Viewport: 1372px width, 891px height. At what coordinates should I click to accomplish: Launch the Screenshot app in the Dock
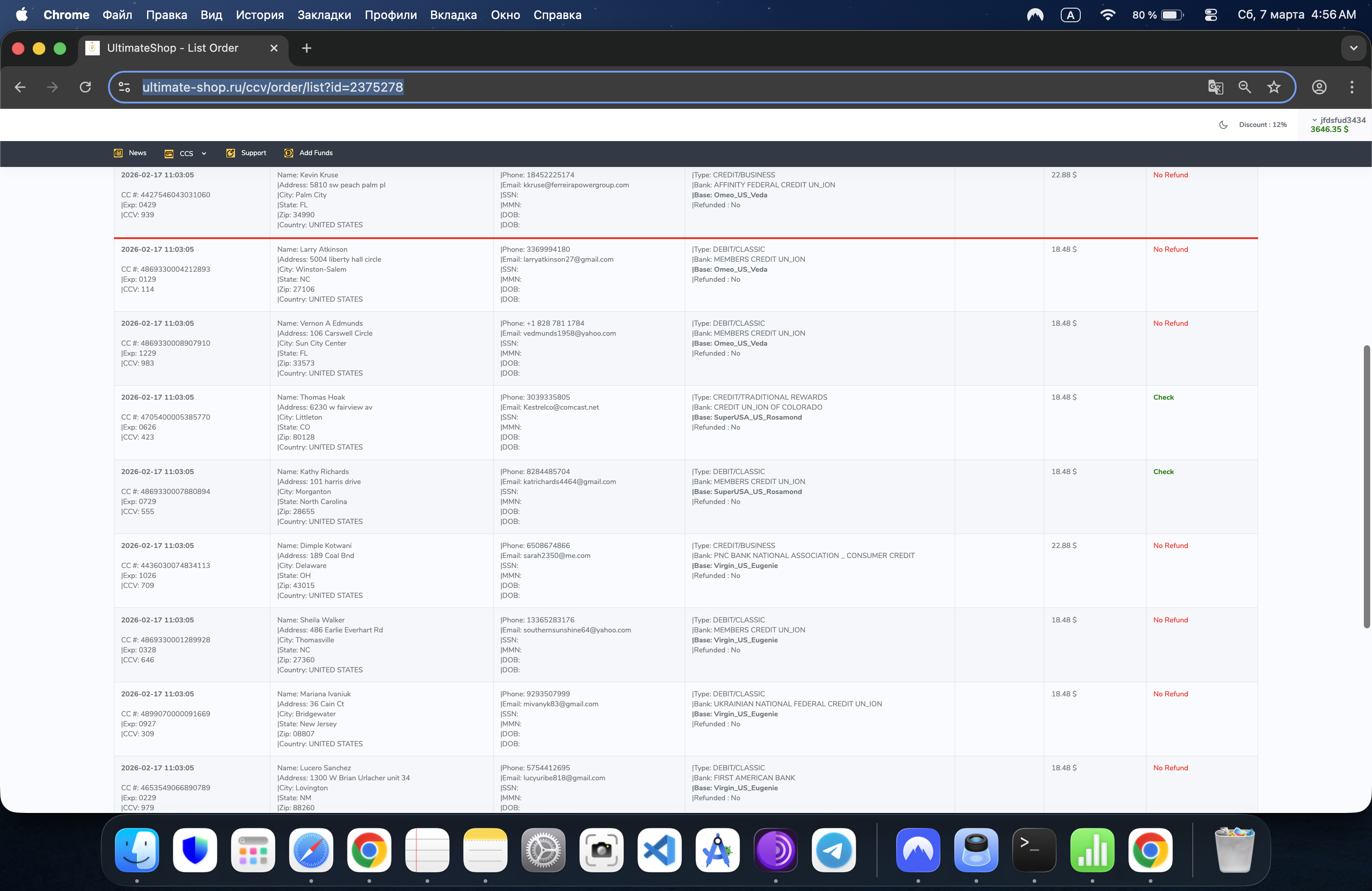[x=601, y=850]
